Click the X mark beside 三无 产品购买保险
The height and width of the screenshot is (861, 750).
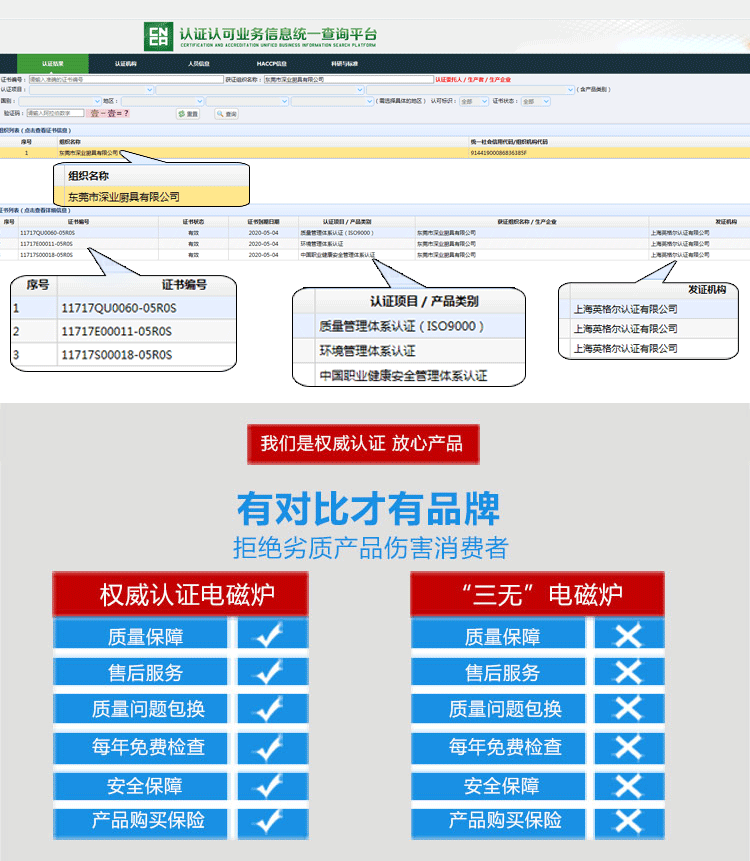[x=629, y=823]
